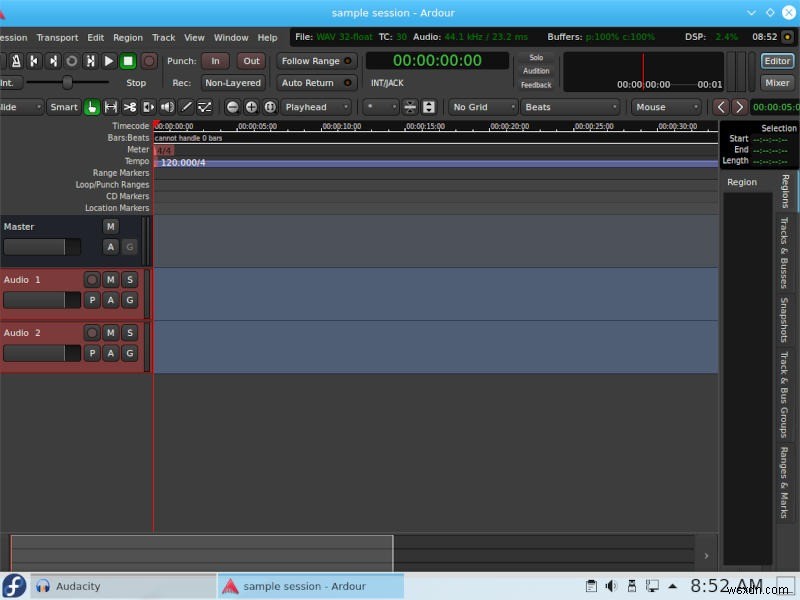Select the Internal Edit tool

point(205,107)
